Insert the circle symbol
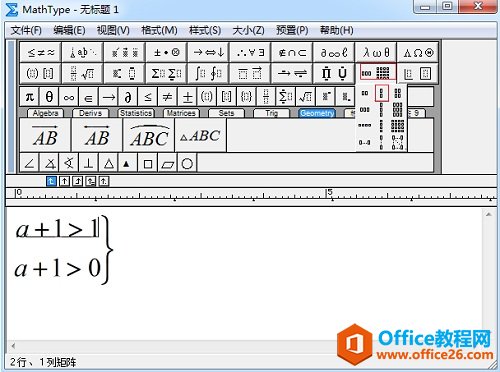The image size is (500, 372). 187,163
